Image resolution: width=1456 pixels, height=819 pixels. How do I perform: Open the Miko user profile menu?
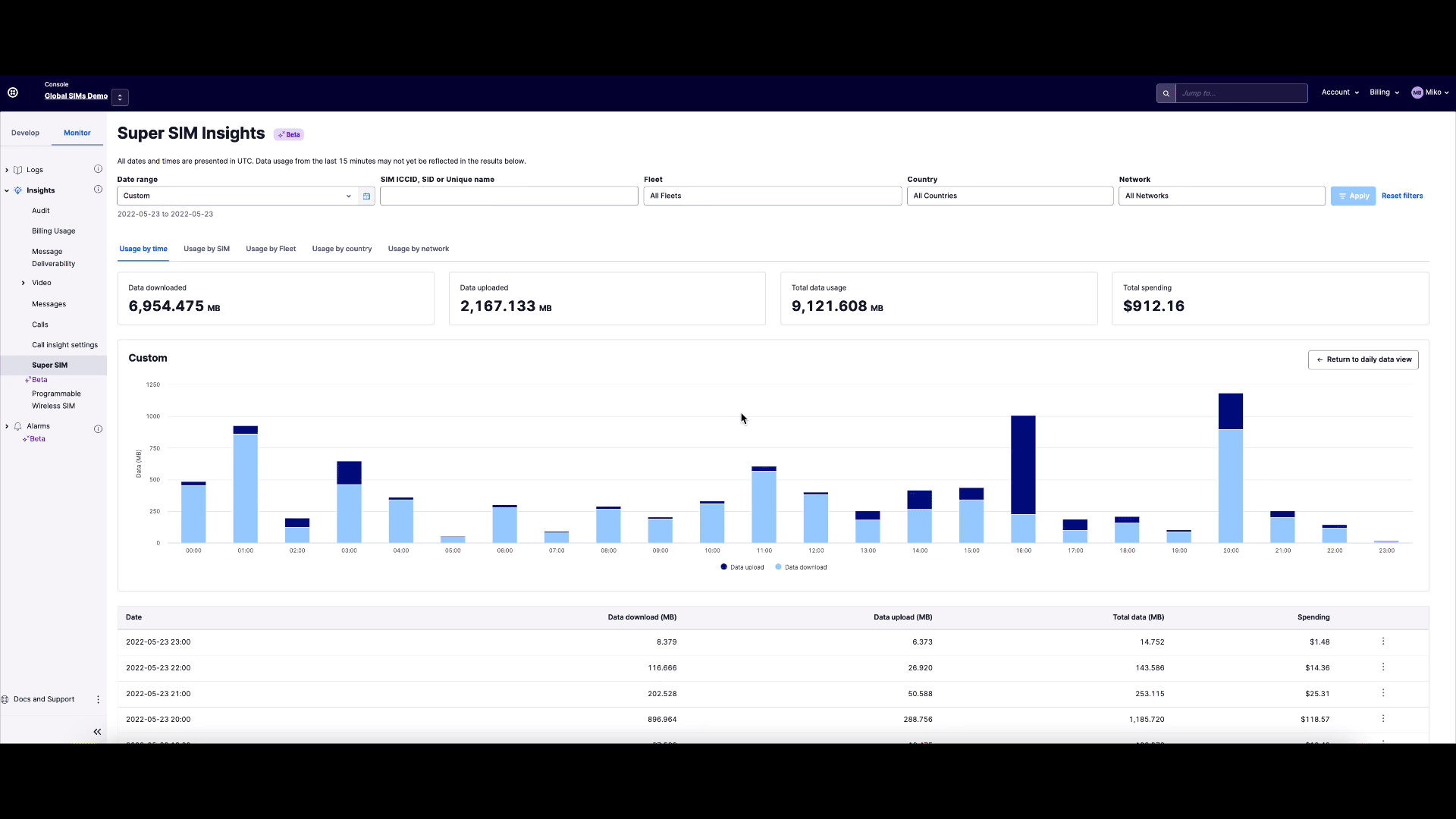1430,93
